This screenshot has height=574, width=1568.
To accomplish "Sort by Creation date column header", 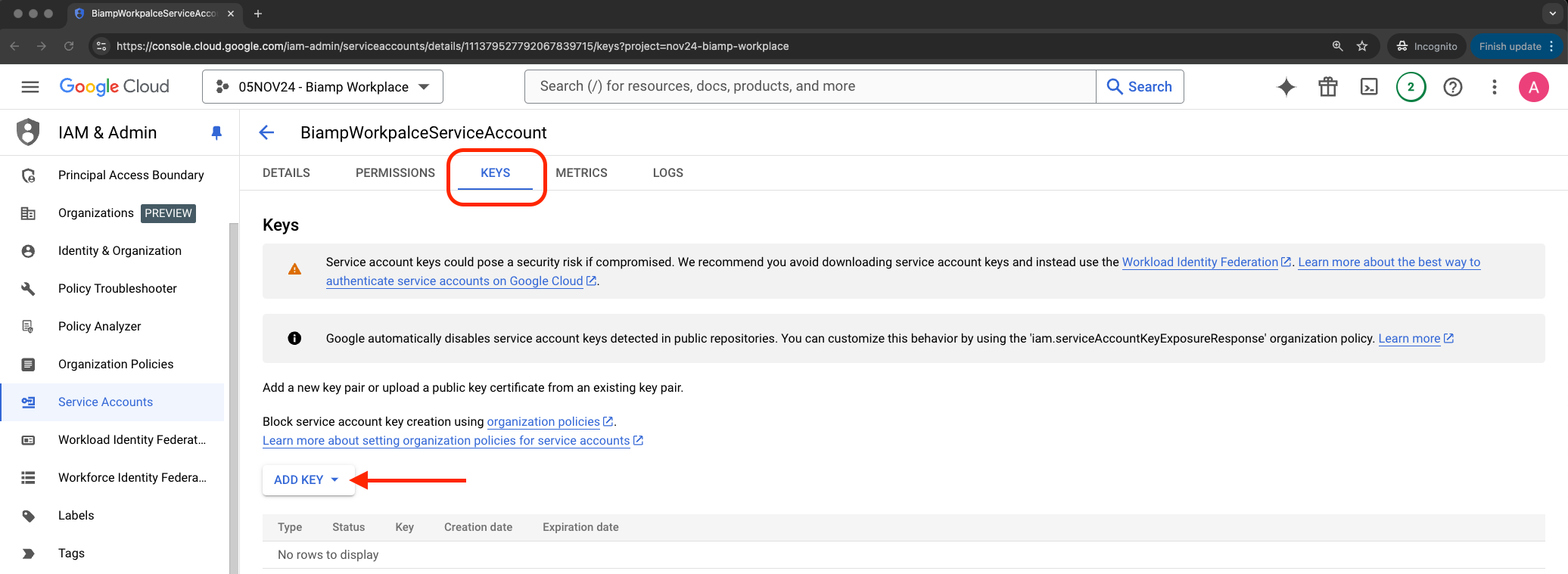I will click(x=478, y=528).
